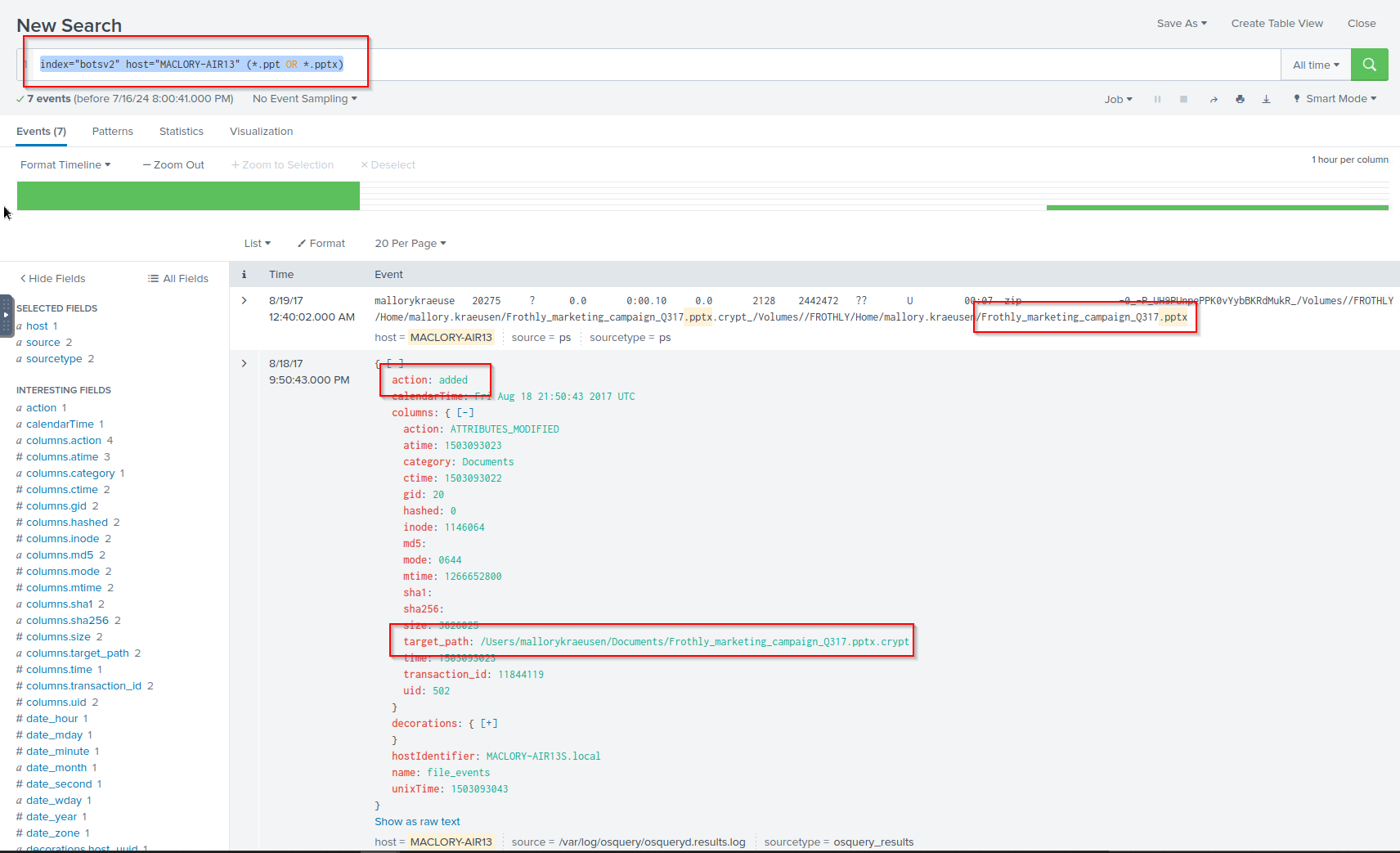Click the print results icon

coord(1240,99)
